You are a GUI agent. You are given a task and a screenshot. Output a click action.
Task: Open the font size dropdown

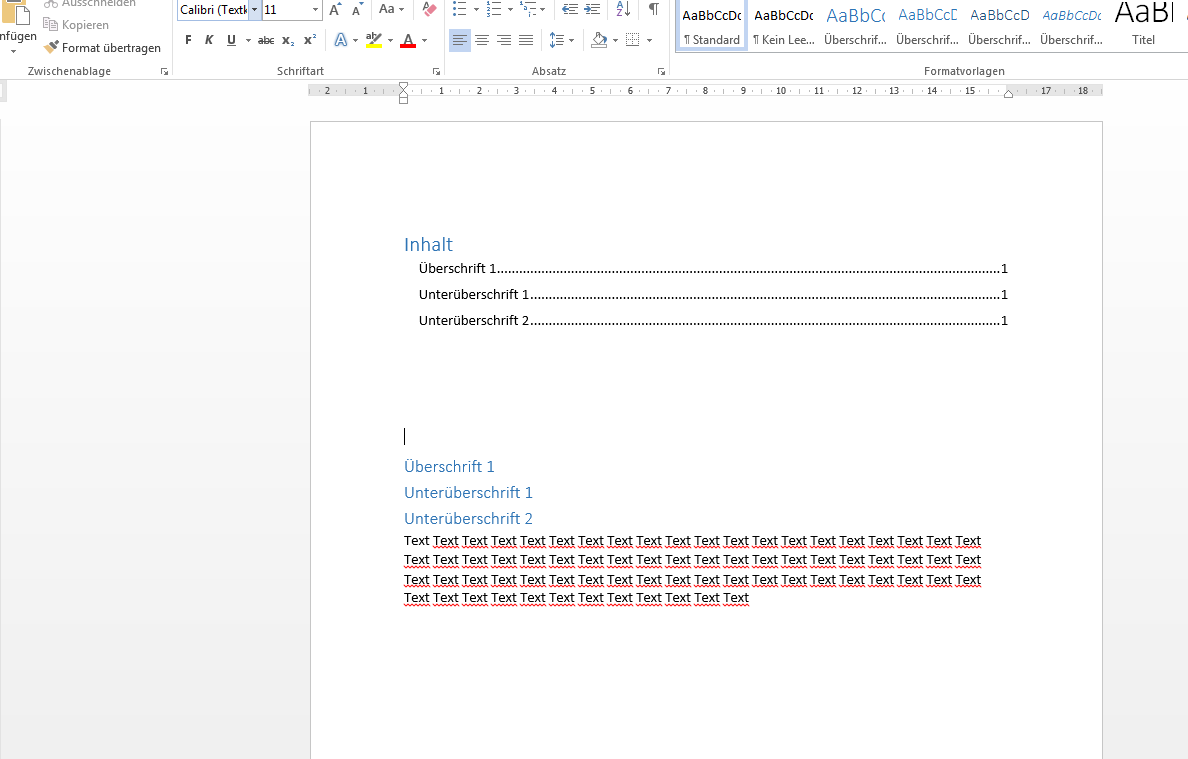(315, 10)
